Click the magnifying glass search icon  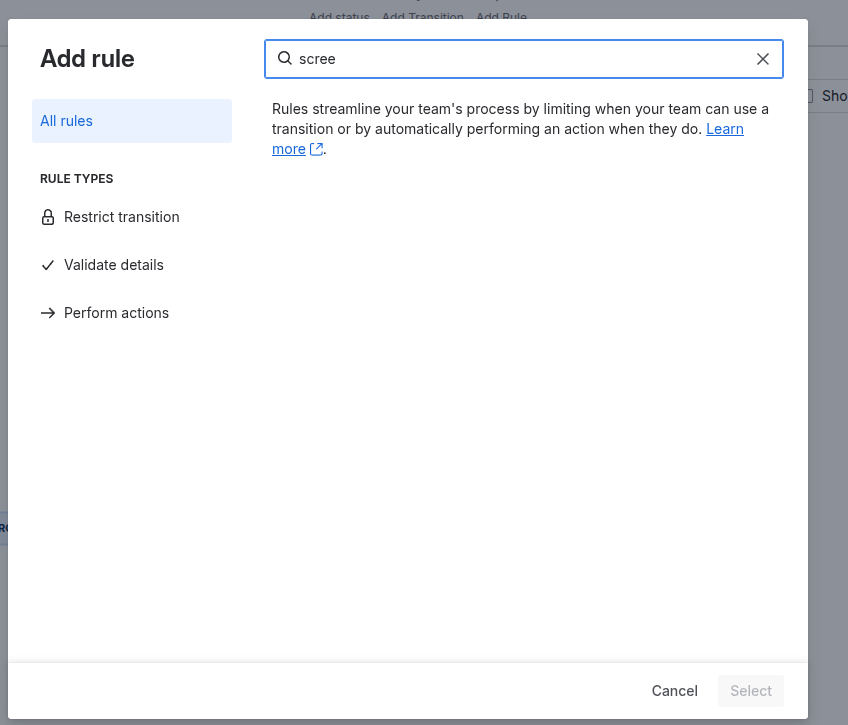pyautogui.click(x=284, y=59)
